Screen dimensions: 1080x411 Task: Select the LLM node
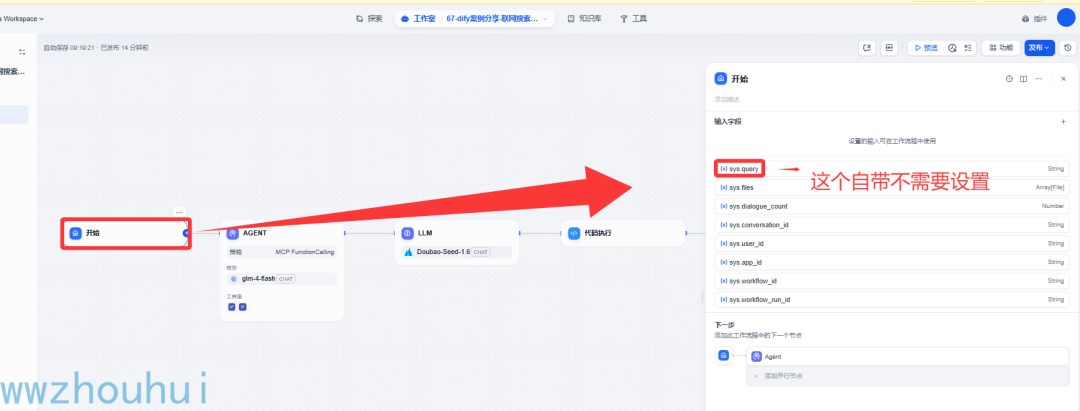(x=457, y=242)
